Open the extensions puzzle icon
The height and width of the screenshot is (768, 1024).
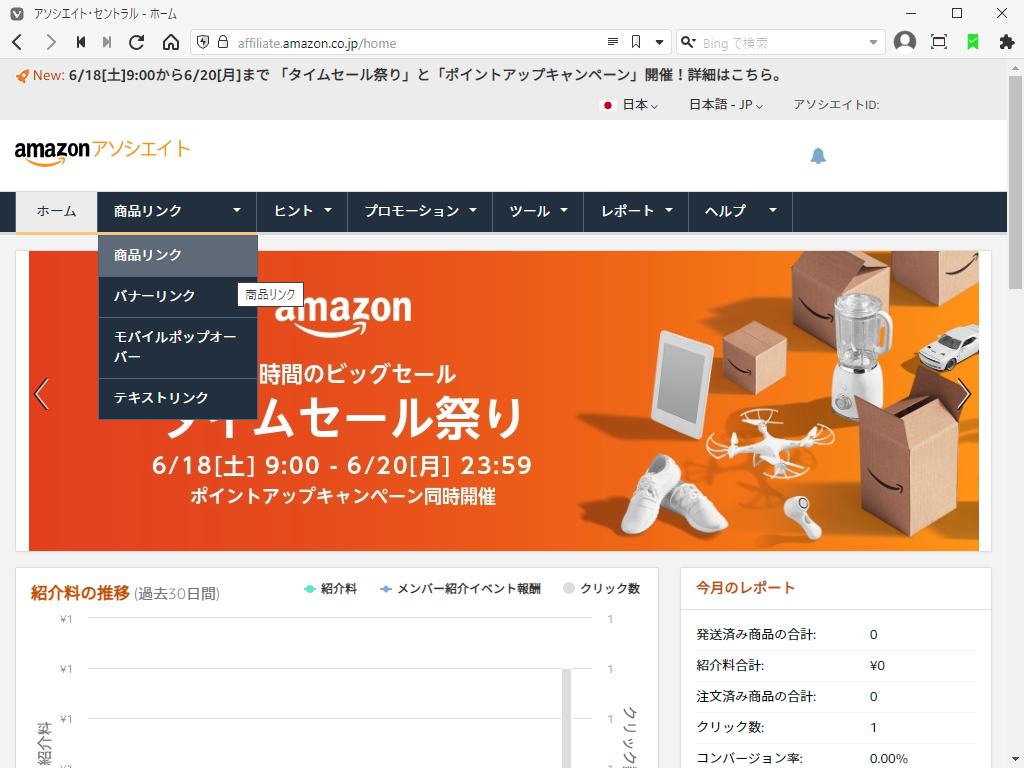[1007, 42]
